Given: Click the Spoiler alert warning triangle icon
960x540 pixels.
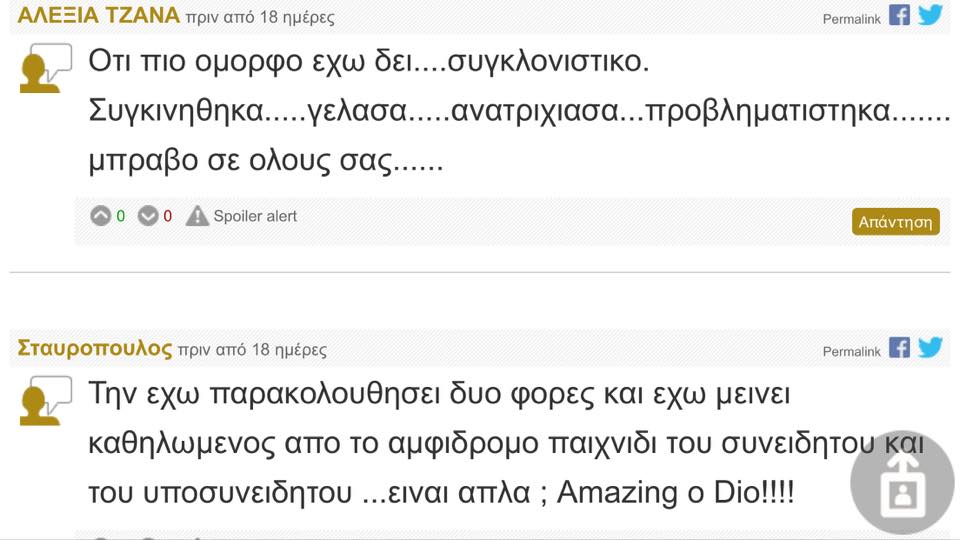Looking at the screenshot, I should click(197, 216).
